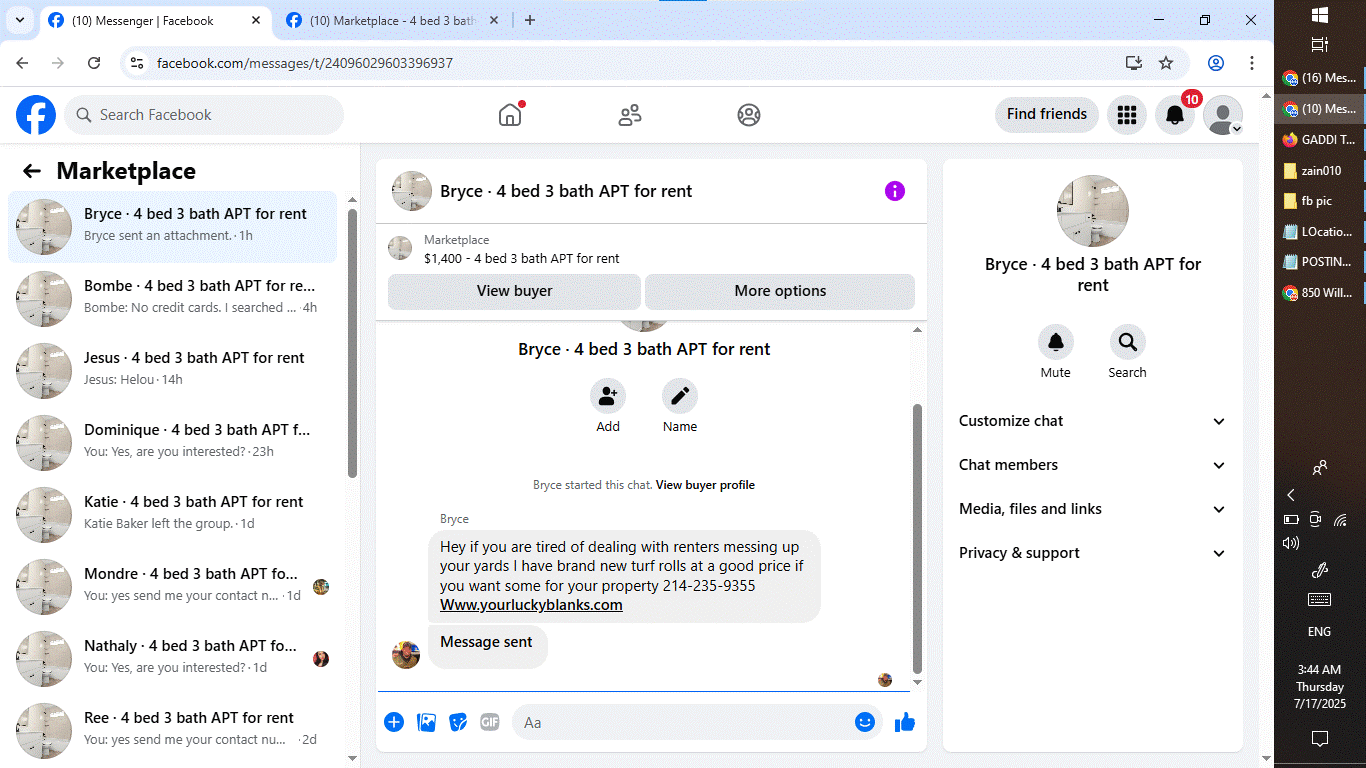1366x768 pixels.
Task: Click the Search Facebook input field
Action: click(x=204, y=115)
